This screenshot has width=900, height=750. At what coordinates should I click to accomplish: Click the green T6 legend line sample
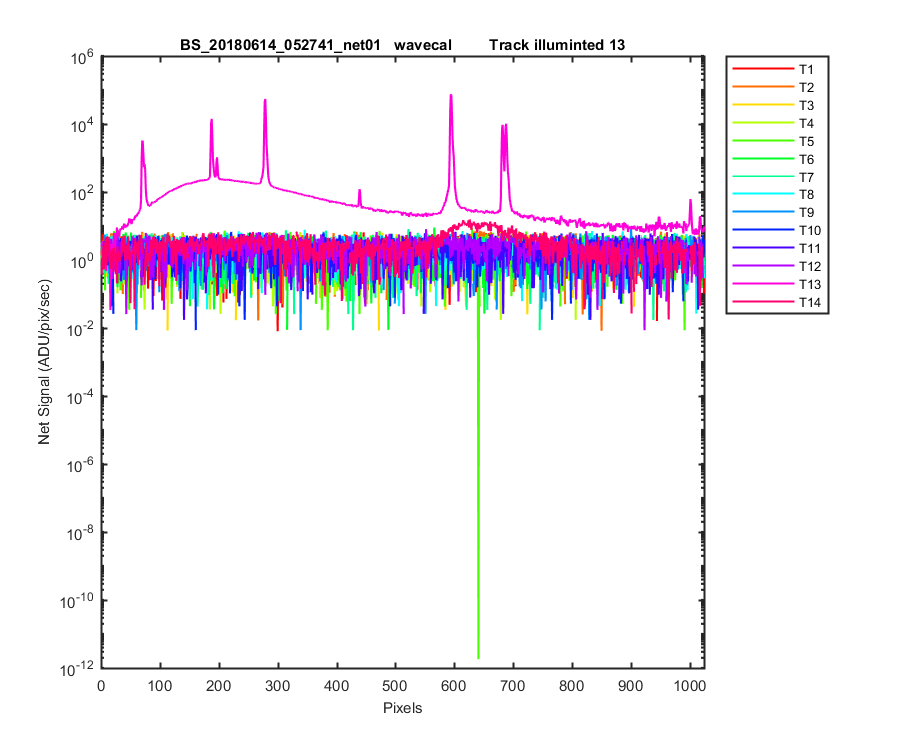pos(763,158)
